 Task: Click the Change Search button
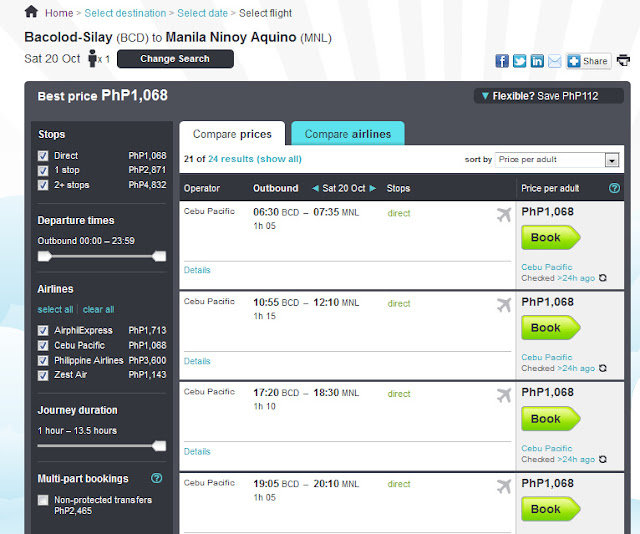(x=175, y=59)
